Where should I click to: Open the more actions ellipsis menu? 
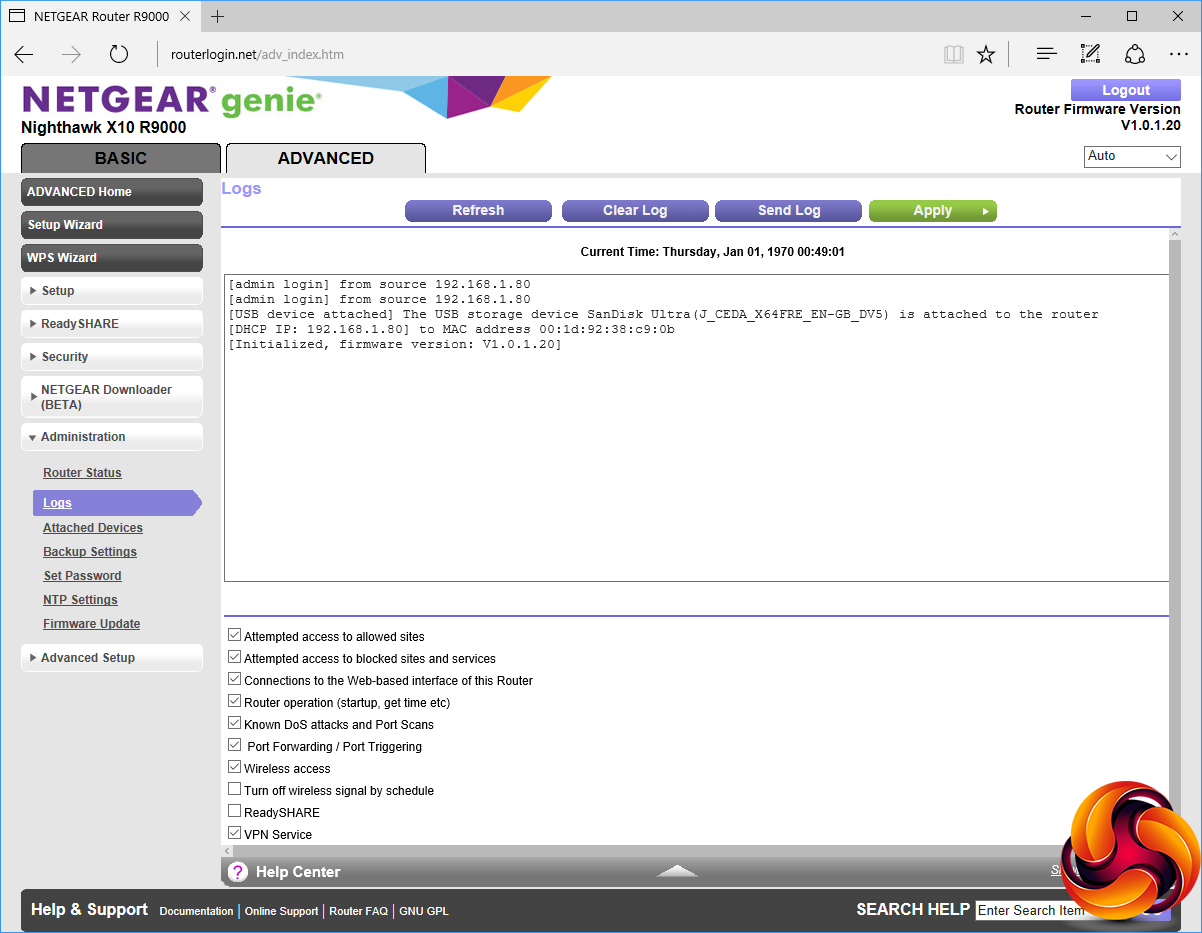point(1178,55)
